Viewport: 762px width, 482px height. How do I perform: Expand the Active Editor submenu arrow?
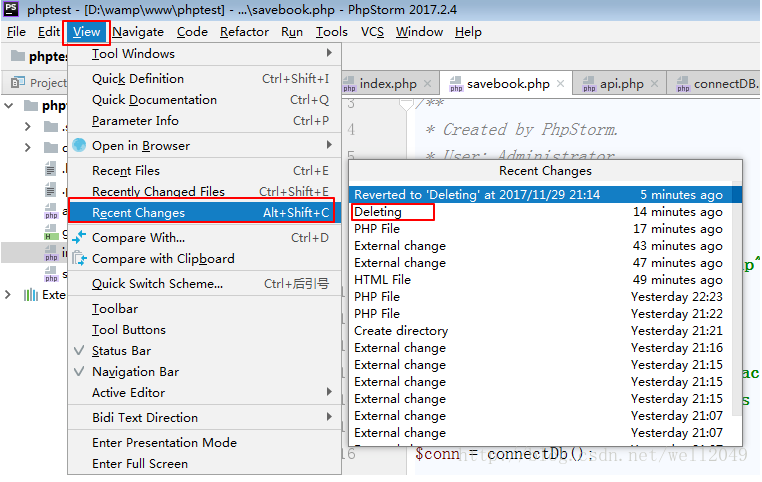pyautogui.click(x=329, y=392)
